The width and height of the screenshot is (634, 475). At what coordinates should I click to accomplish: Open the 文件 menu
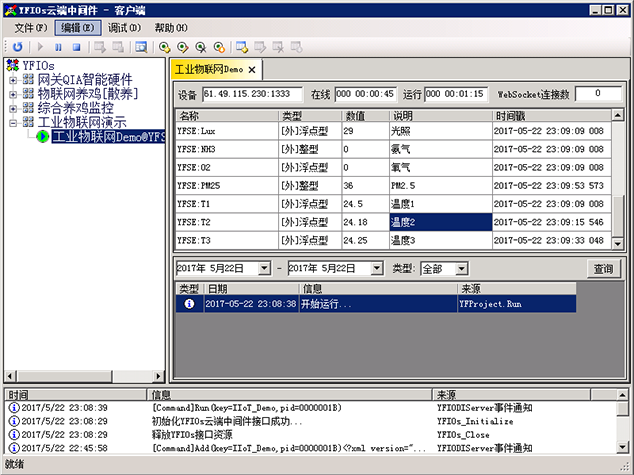point(30,27)
